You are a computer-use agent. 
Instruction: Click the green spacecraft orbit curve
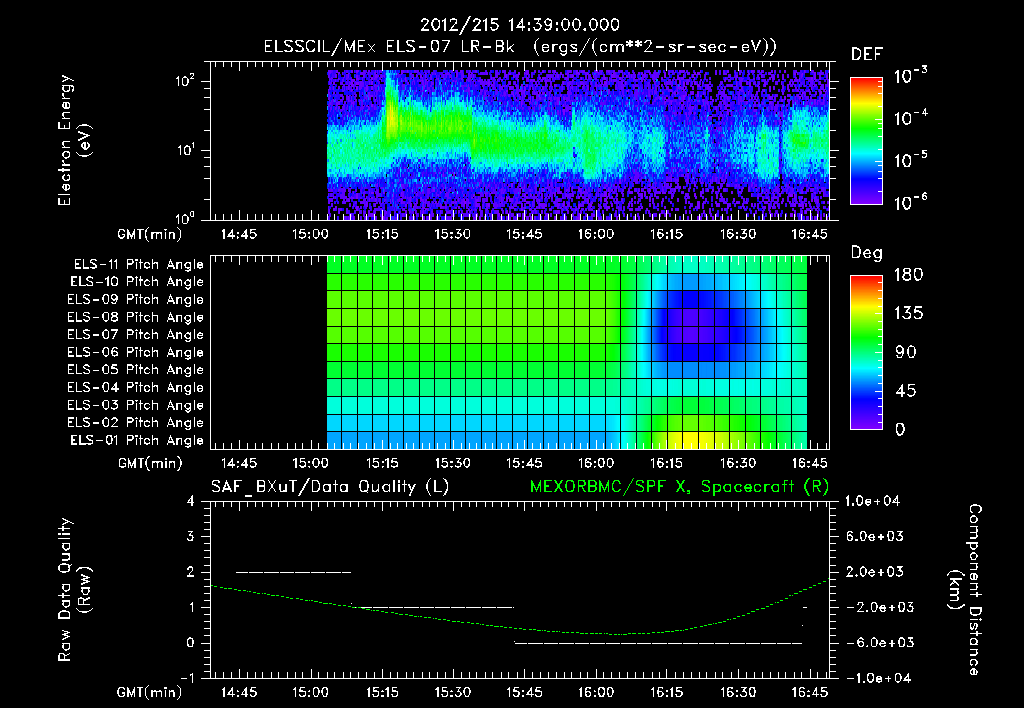[x=519, y=627]
